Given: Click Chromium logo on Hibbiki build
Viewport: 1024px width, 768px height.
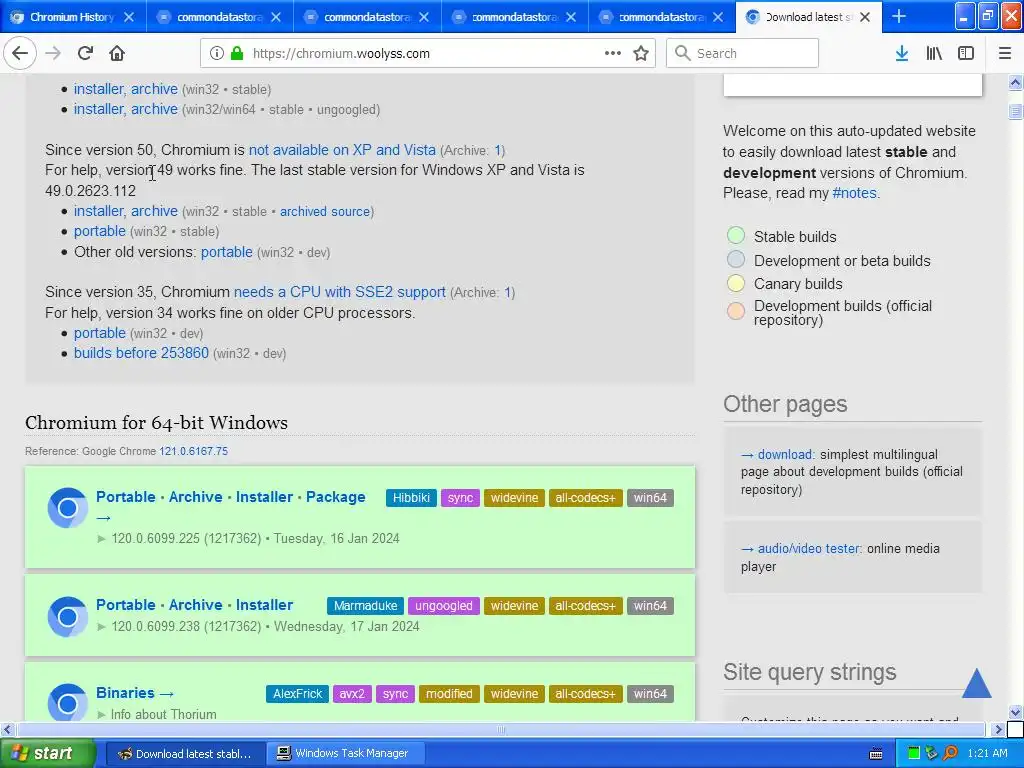Looking at the screenshot, I should pyautogui.click(x=67, y=507).
